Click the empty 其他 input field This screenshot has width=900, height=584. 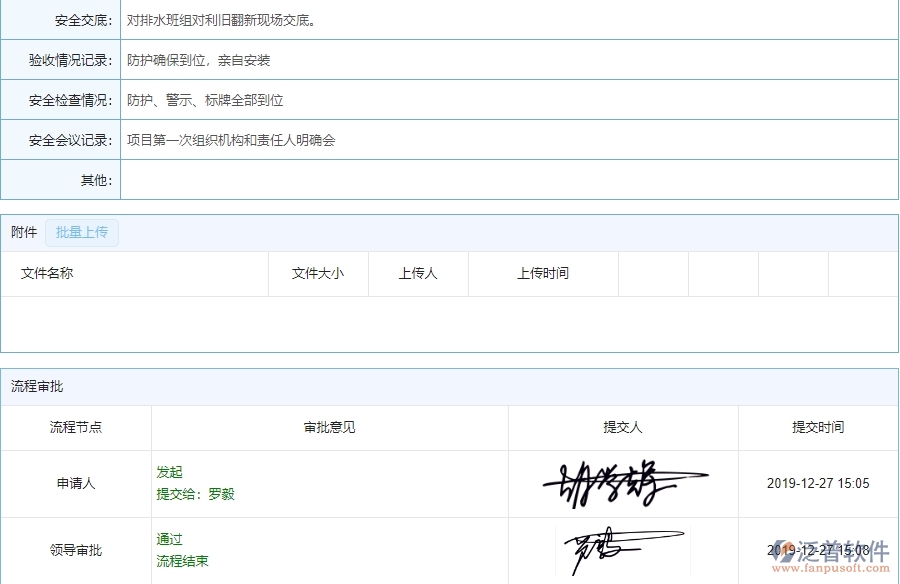[400, 179]
